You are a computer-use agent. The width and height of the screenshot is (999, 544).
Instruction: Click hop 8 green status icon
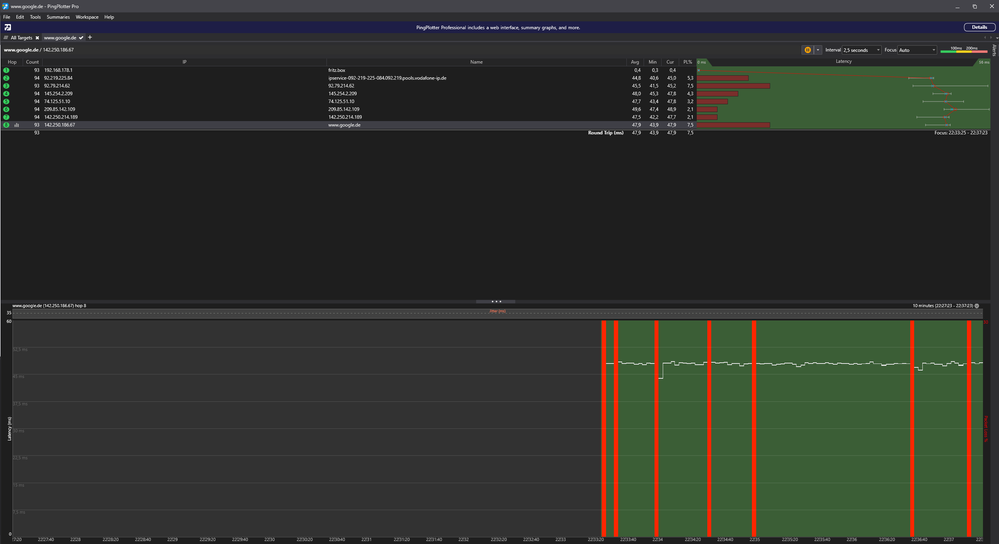click(x=6, y=125)
